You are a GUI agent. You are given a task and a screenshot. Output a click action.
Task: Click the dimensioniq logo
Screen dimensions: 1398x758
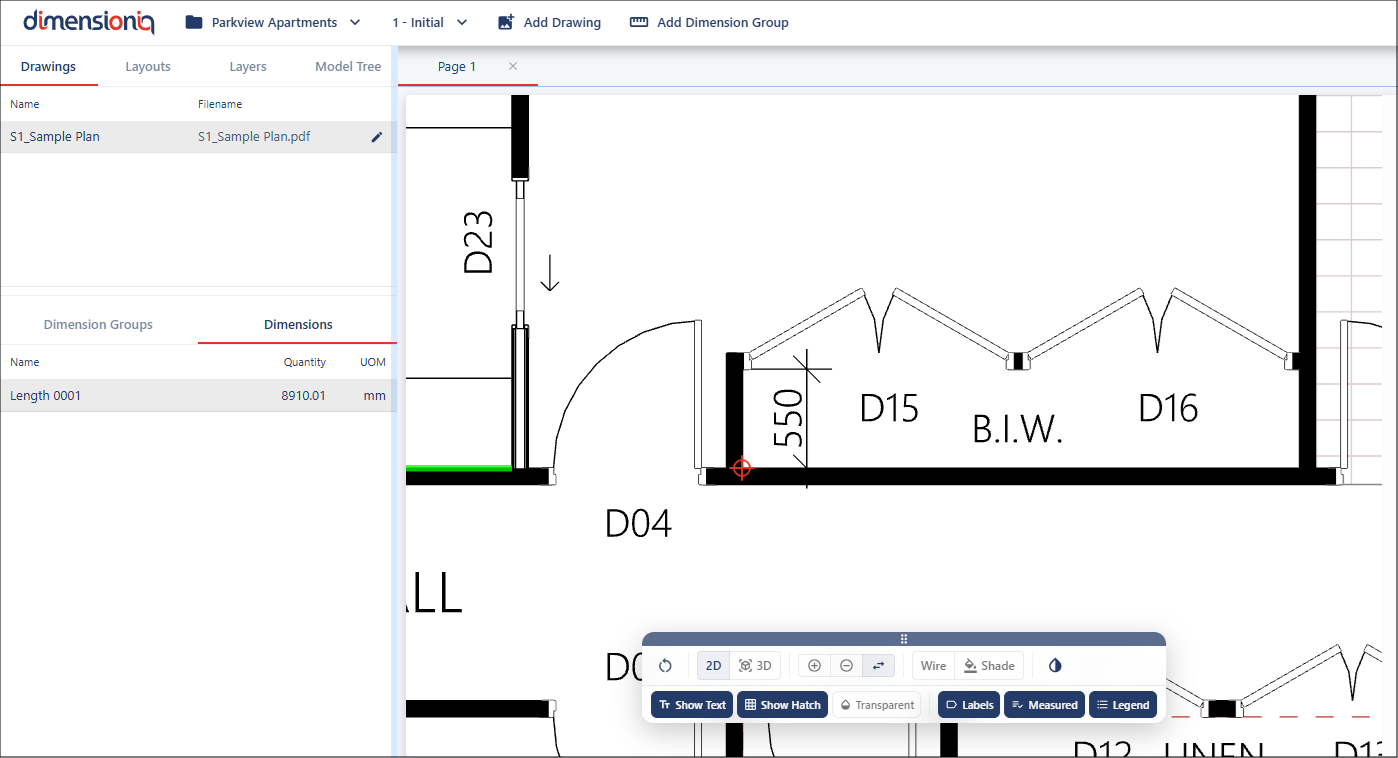point(89,22)
